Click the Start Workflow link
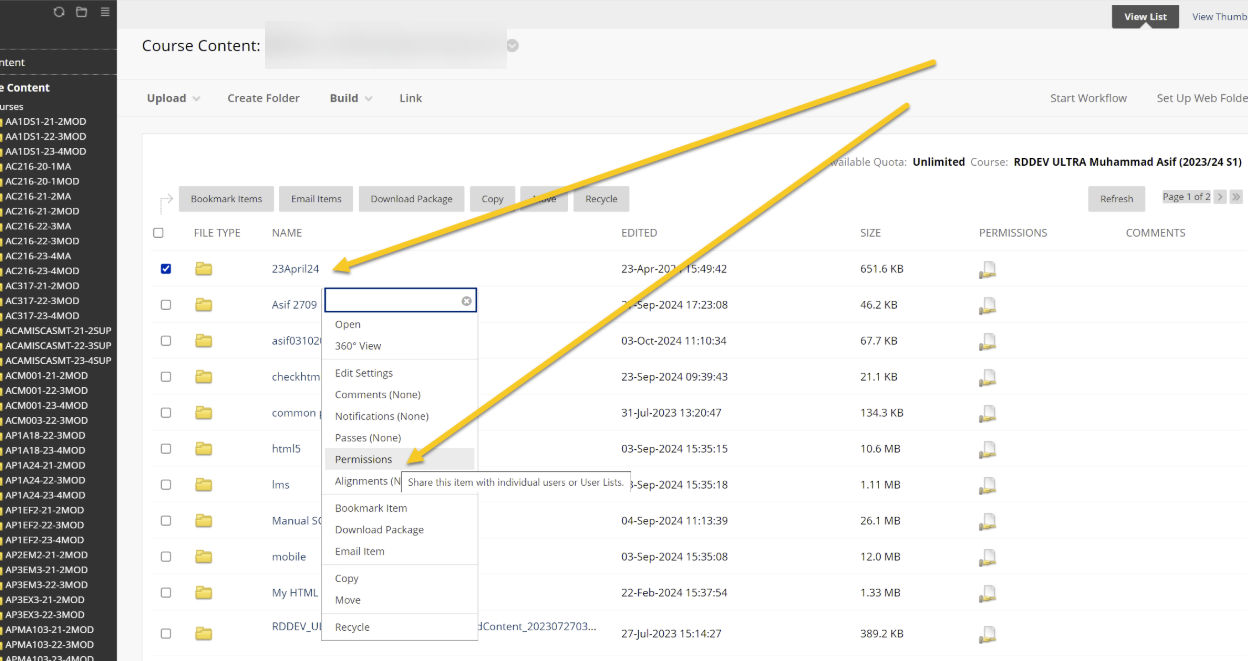 point(1088,98)
